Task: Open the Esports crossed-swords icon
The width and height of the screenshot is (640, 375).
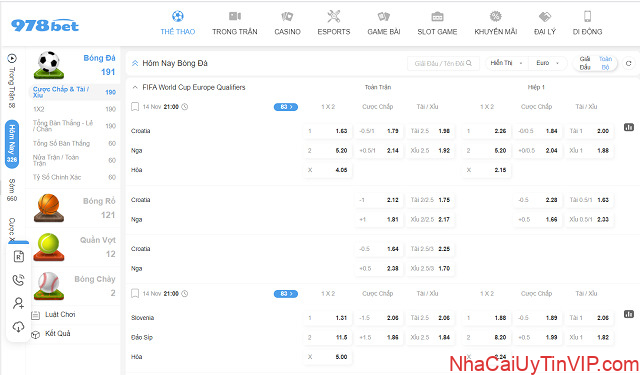Action: tap(333, 16)
